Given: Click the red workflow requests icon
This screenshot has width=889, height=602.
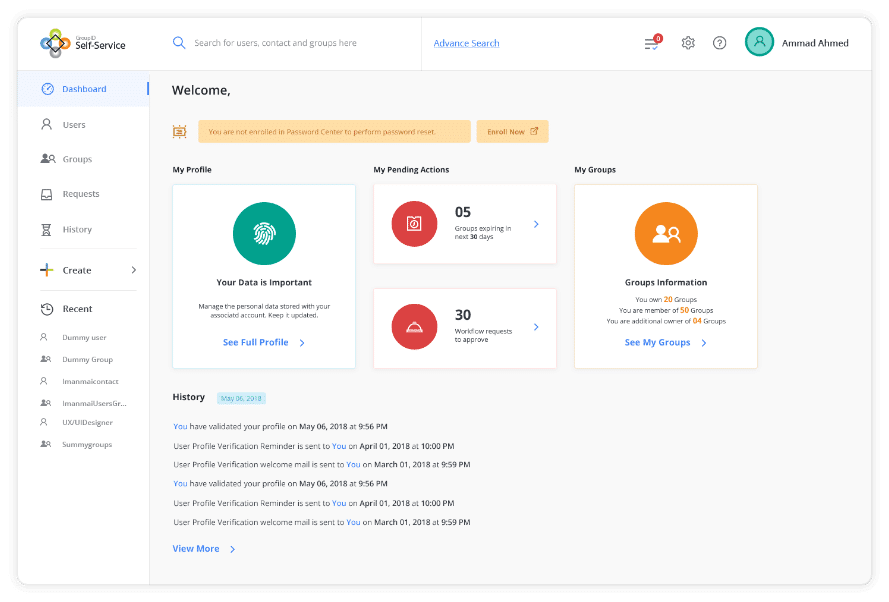Looking at the screenshot, I should point(414,327).
